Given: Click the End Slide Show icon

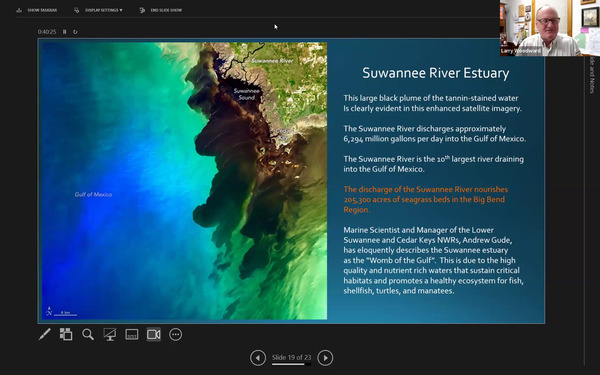Looking at the screenshot, I should 142,10.
